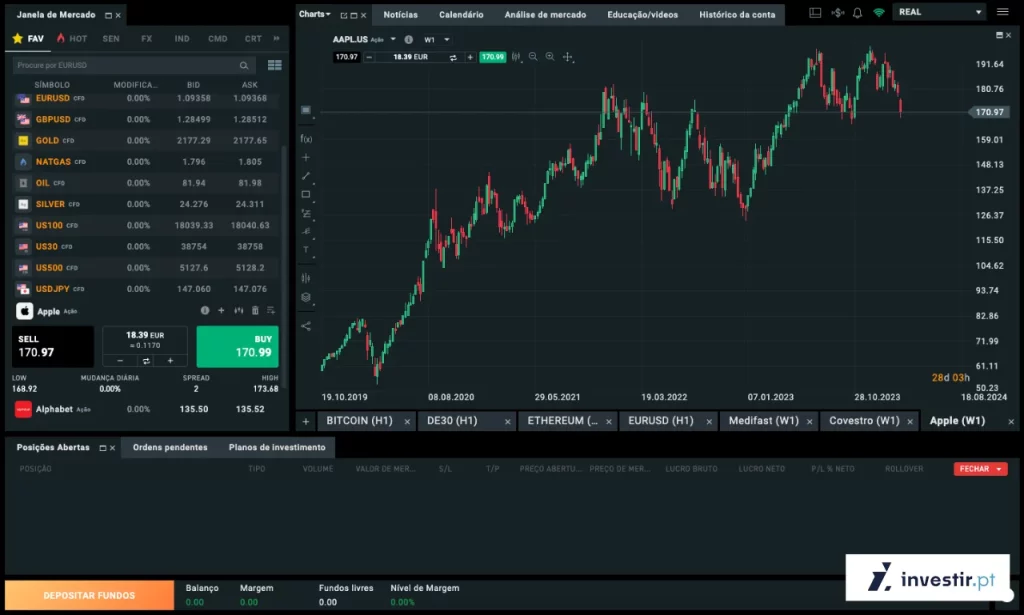Select the text annotation tool
The width and height of the screenshot is (1024, 615).
coord(306,250)
